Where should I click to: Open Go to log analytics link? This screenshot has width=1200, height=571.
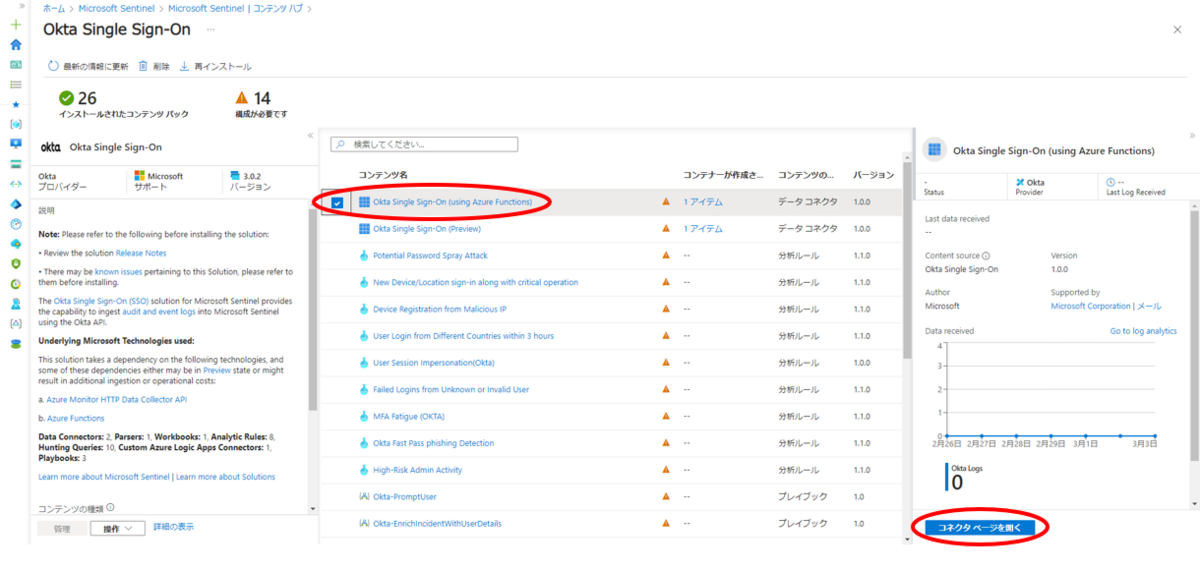tap(1143, 331)
